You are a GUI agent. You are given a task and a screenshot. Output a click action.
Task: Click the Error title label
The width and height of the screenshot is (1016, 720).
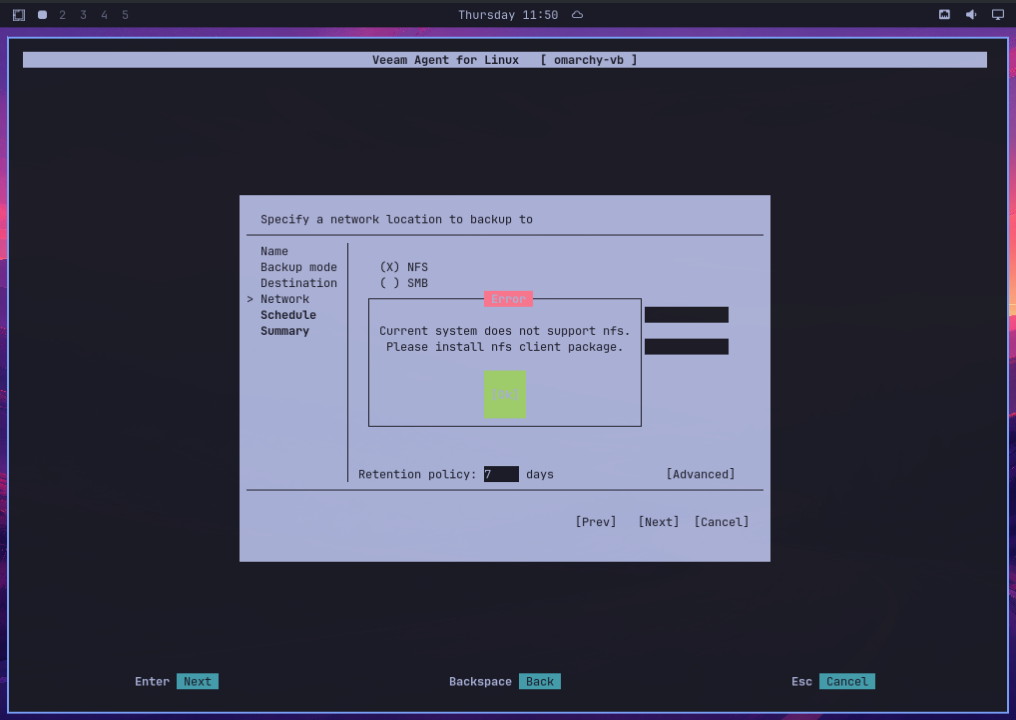pos(508,299)
